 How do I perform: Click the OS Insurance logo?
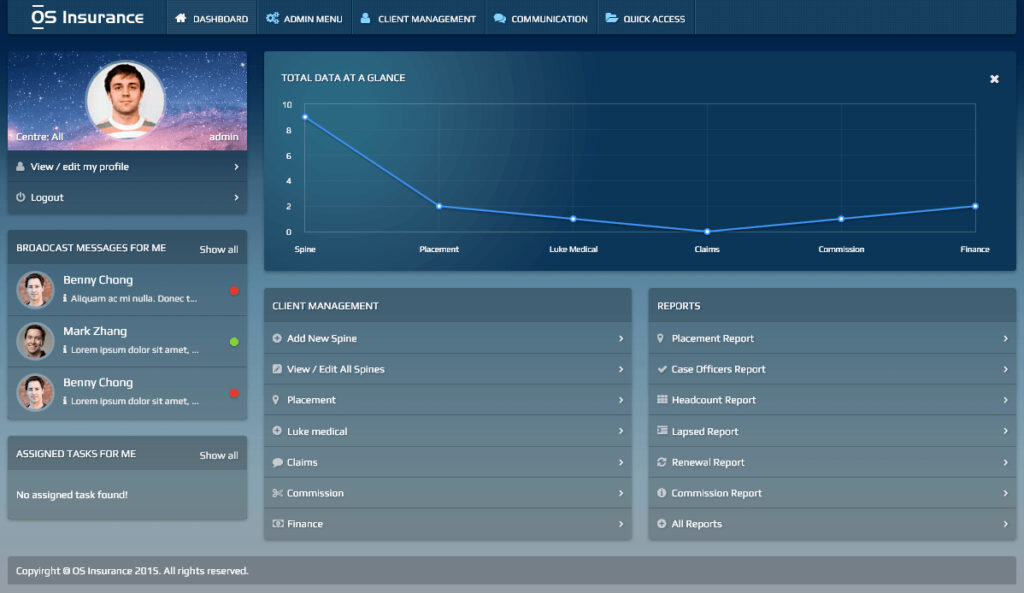[88, 17]
